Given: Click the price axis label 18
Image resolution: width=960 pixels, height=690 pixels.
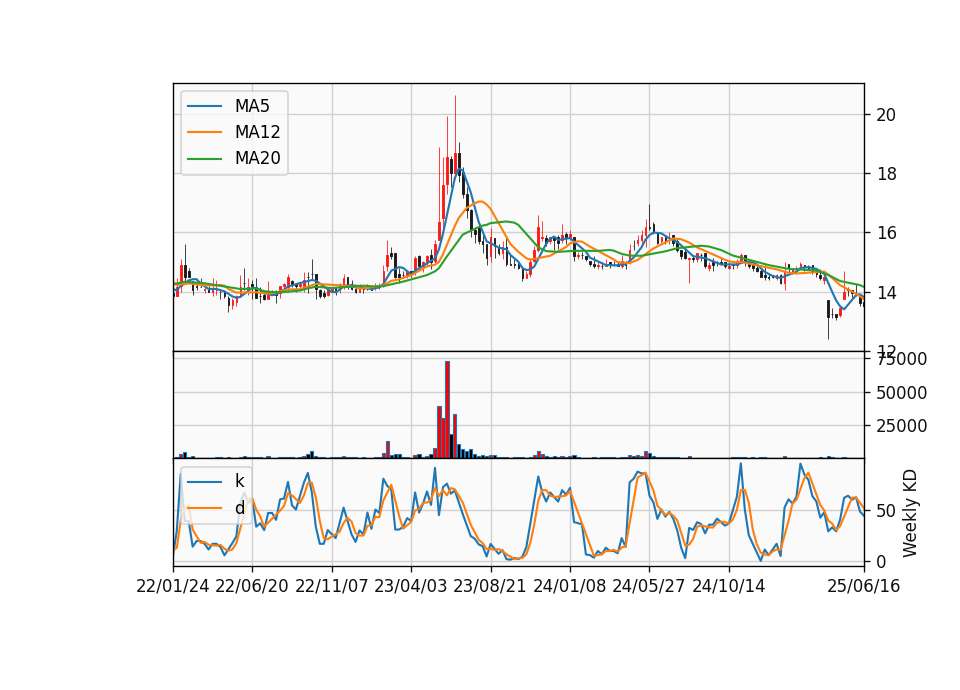Looking at the screenshot, I should tap(886, 174).
